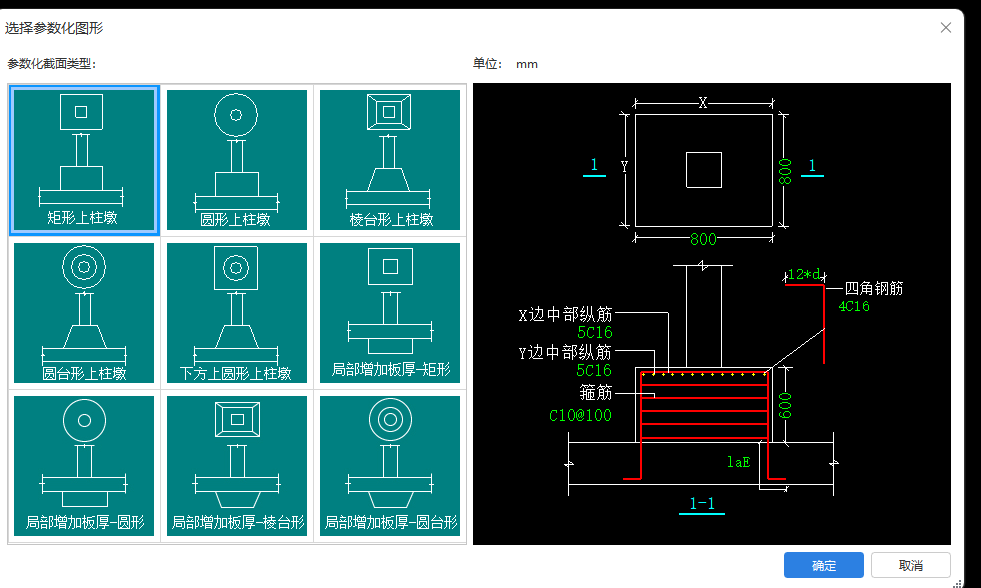Screen dimensions: 981x588
Task: Click the Y边中部纵筋 label
Action: (565, 352)
